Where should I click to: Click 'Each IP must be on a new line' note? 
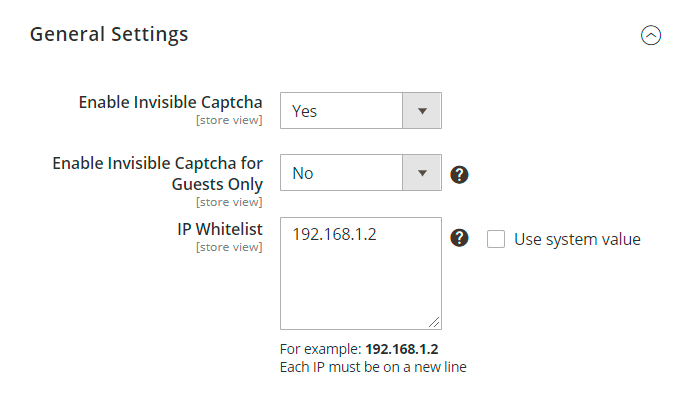(x=373, y=367)
